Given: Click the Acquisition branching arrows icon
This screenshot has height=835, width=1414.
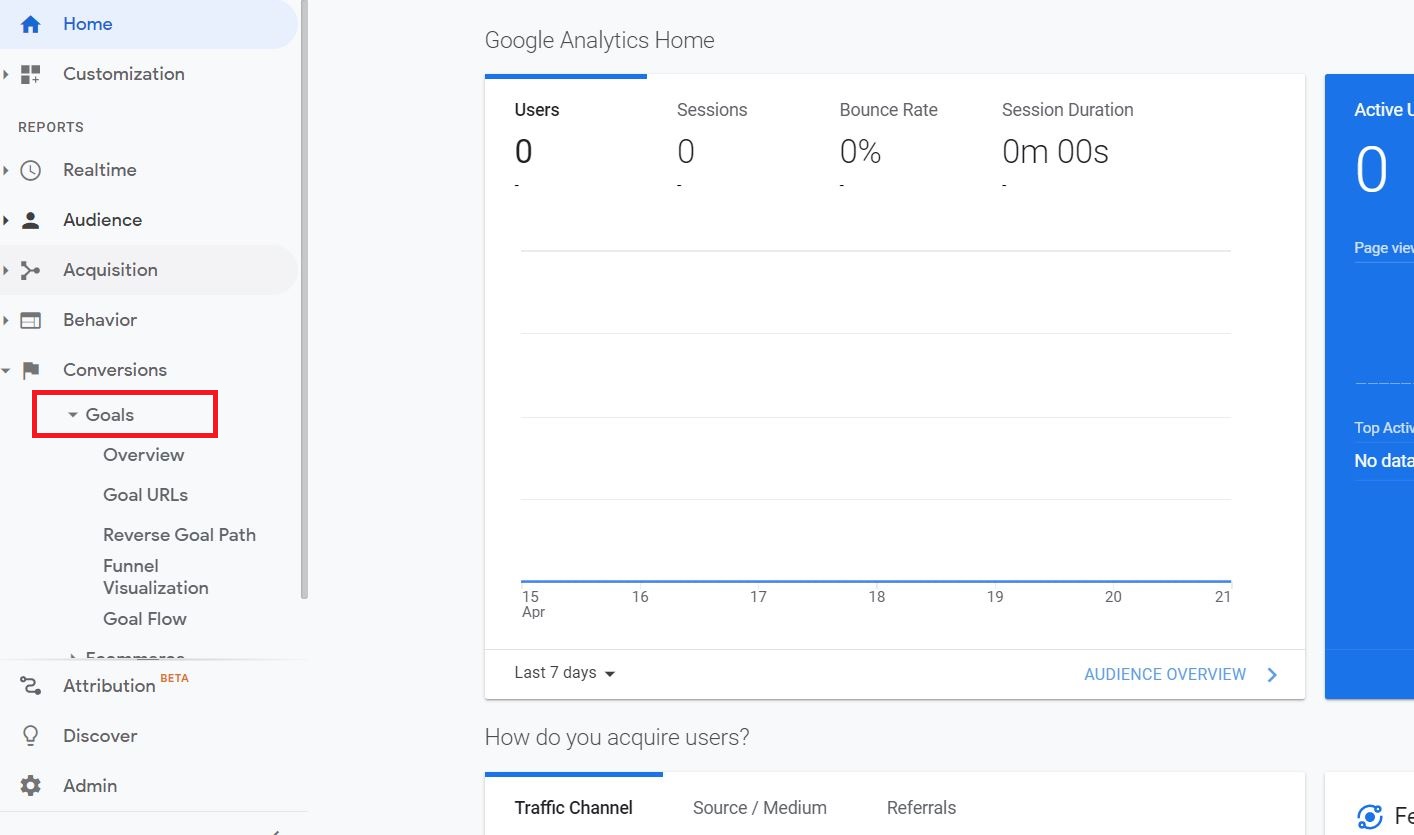Looking at the screenshot, I should click(x=31, y=270).
